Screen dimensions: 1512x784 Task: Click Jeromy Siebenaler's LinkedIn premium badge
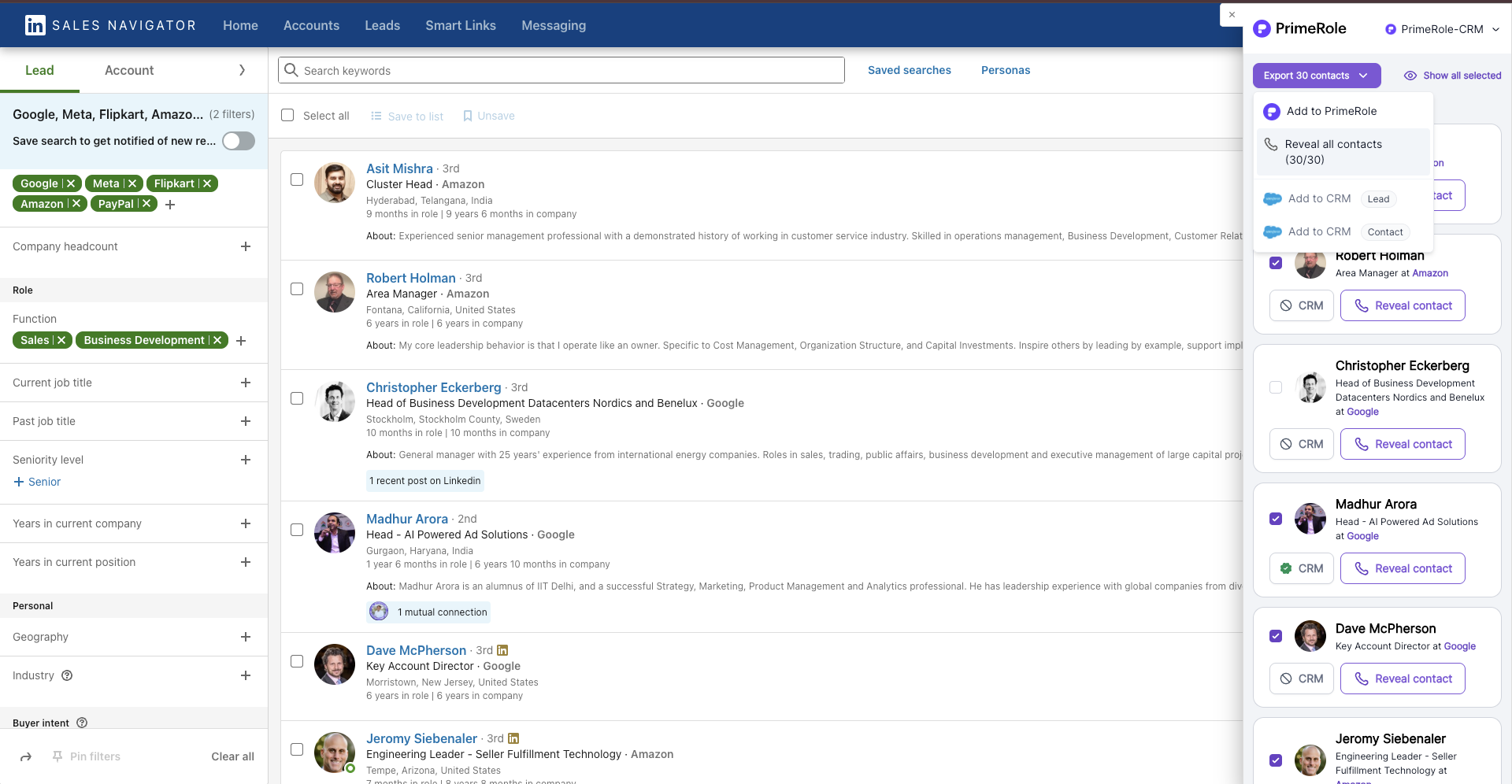[x=513, y=738]
